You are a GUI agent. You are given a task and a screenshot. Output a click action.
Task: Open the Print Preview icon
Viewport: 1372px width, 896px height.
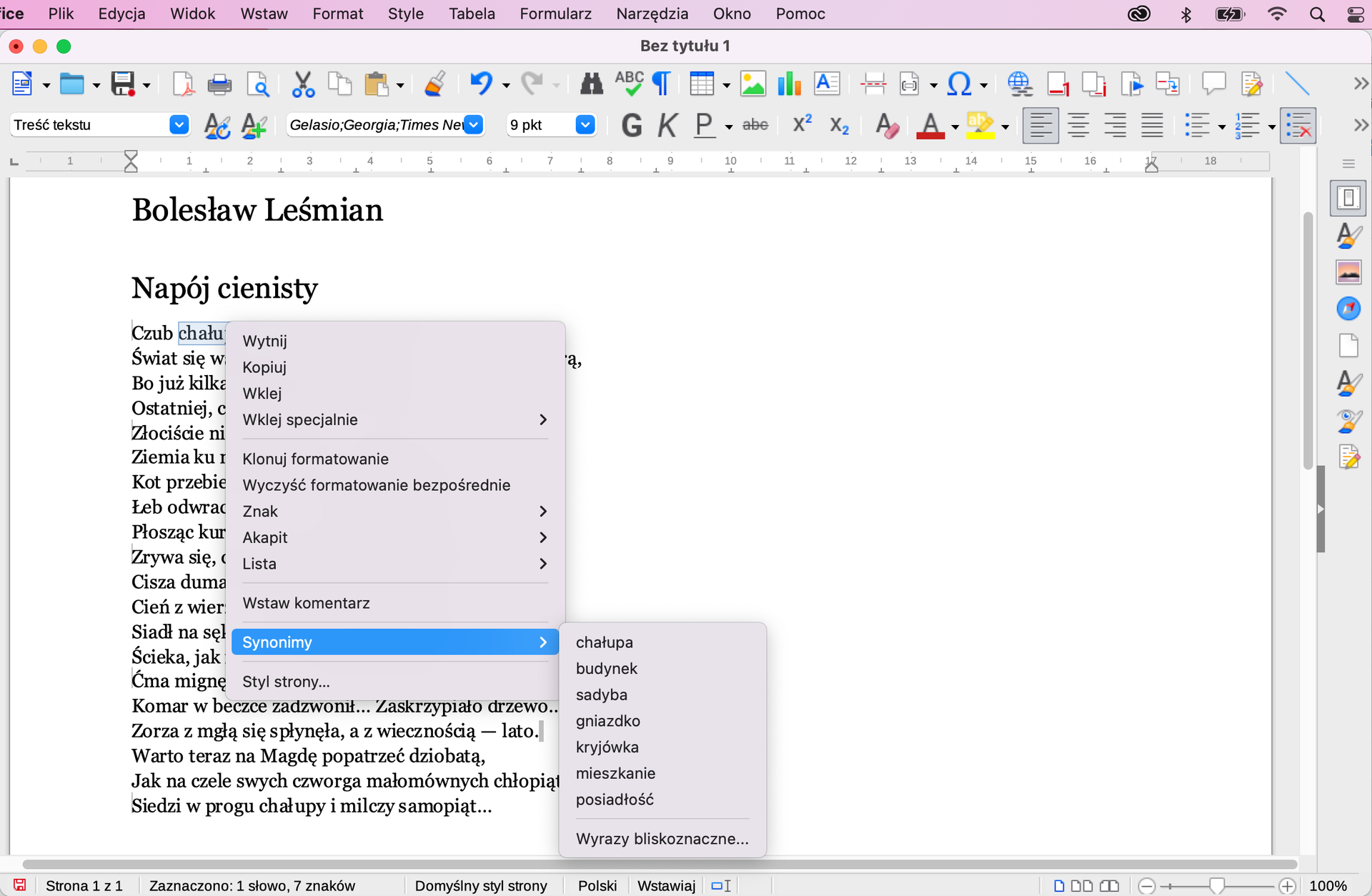[x=257, y=84]
